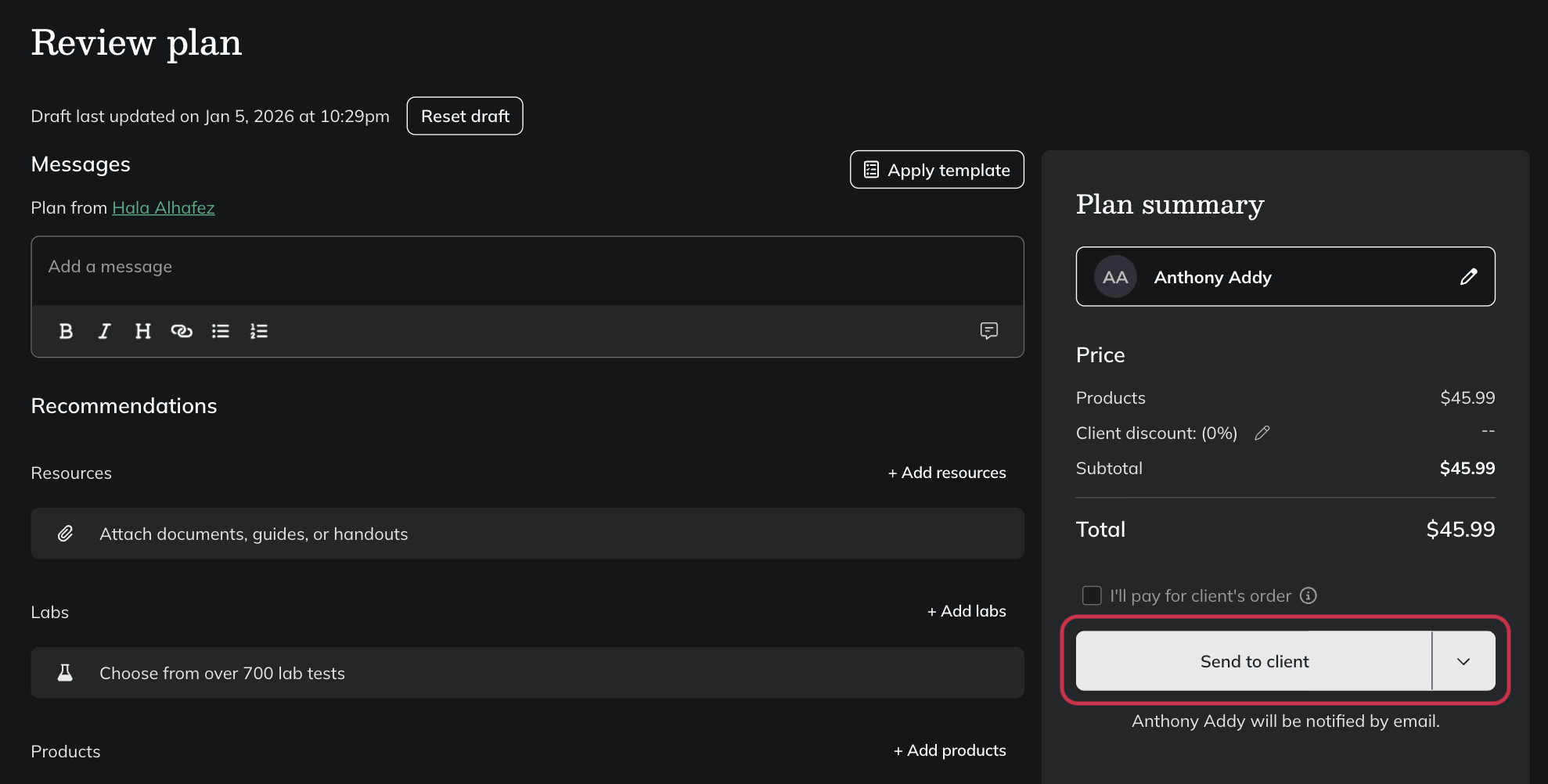
Task: Click + Add products
Action: 950,750
